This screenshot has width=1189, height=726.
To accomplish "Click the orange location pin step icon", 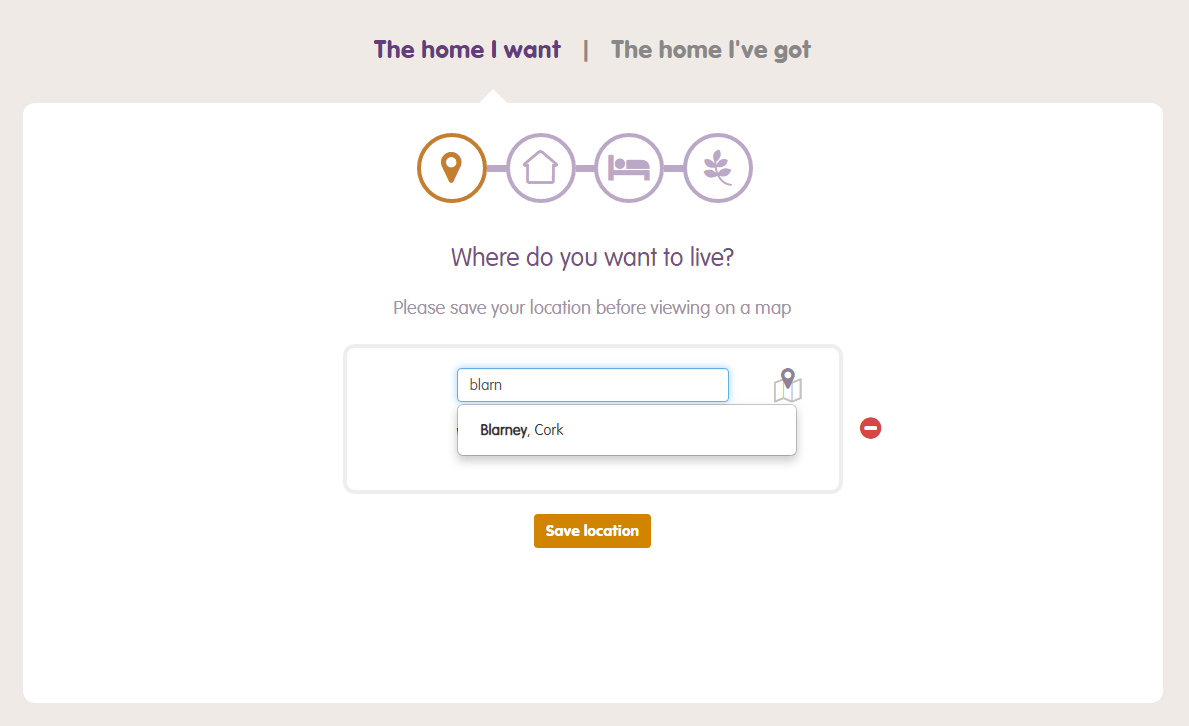I will (x=451, y=168).
